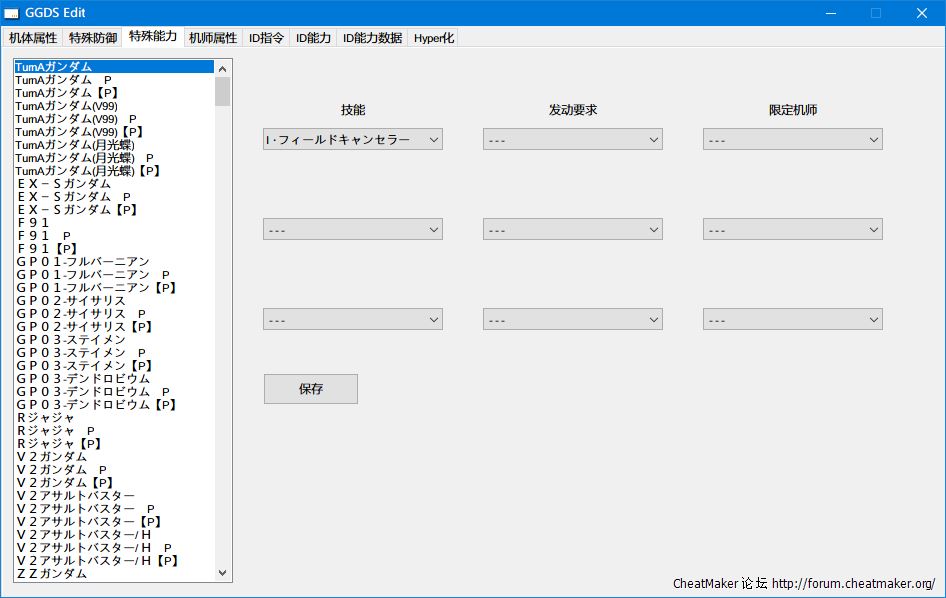This screenshot has height=598, width=946.
Task: Click the scroll down arrow in unit list
Action: click(x=222, y=574)
